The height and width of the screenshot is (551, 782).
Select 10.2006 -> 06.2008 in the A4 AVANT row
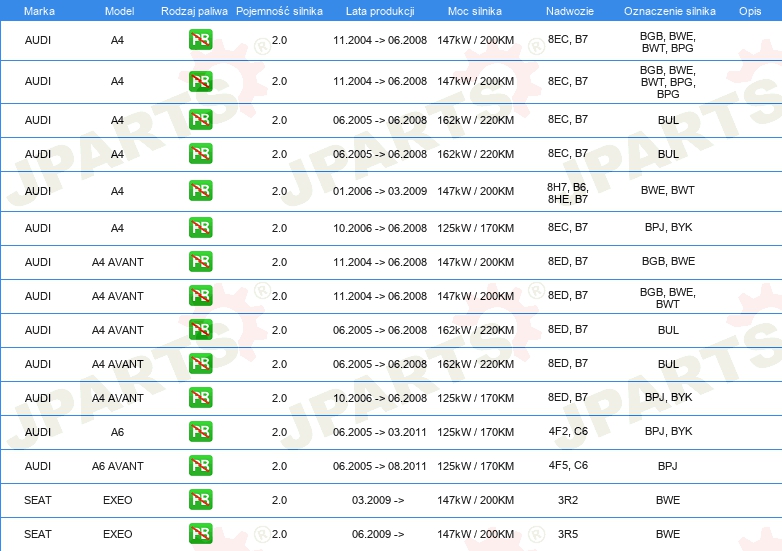[x=380, y=398]
